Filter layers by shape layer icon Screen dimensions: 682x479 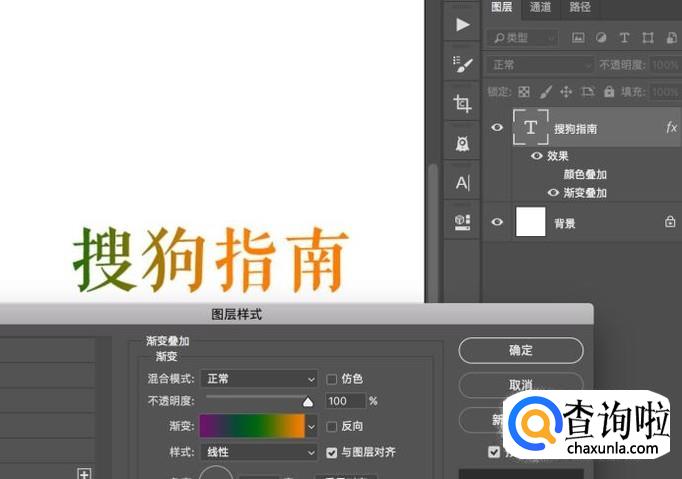[x=648, y=38]
